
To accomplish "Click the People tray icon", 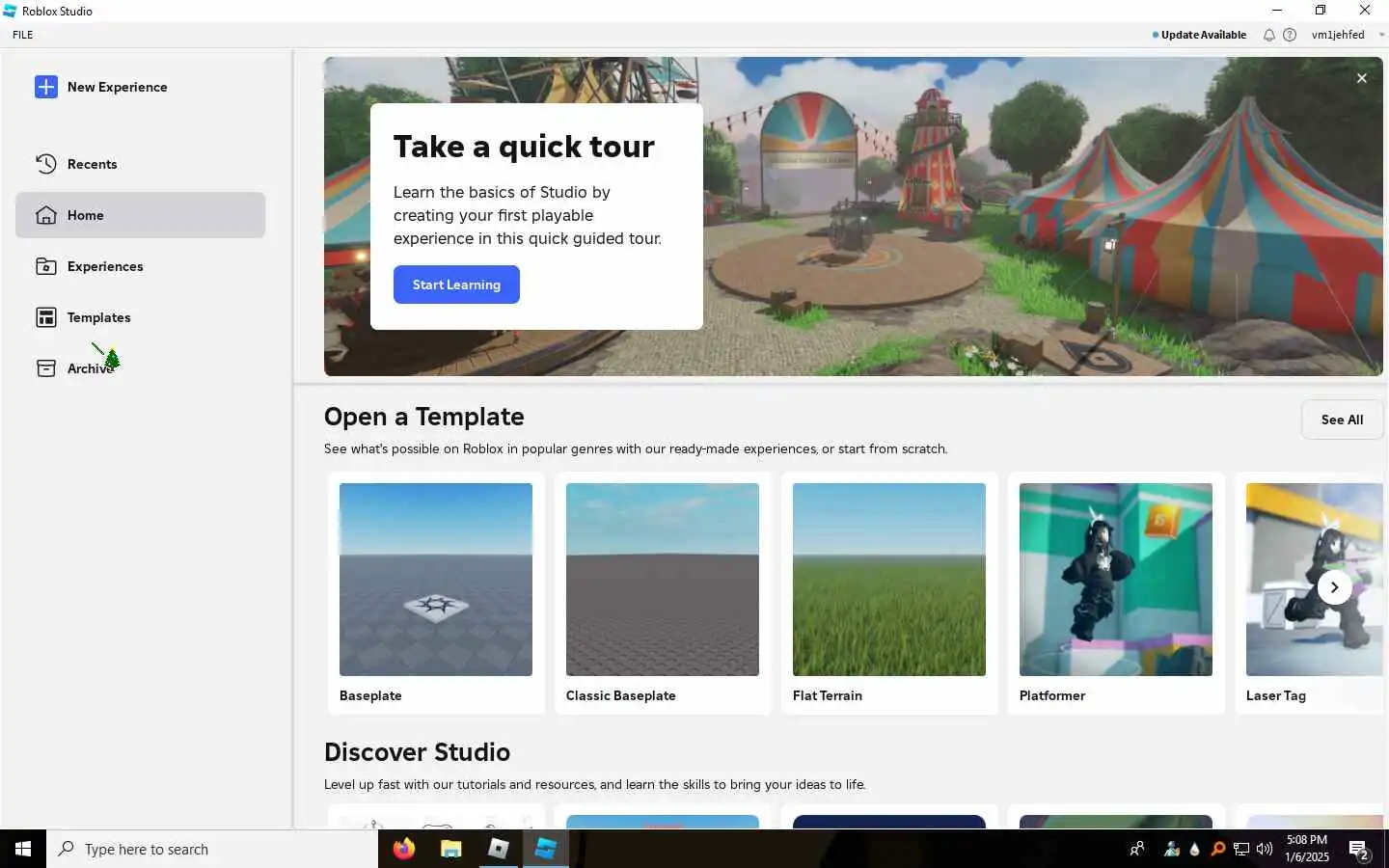I will point(1137,849).
